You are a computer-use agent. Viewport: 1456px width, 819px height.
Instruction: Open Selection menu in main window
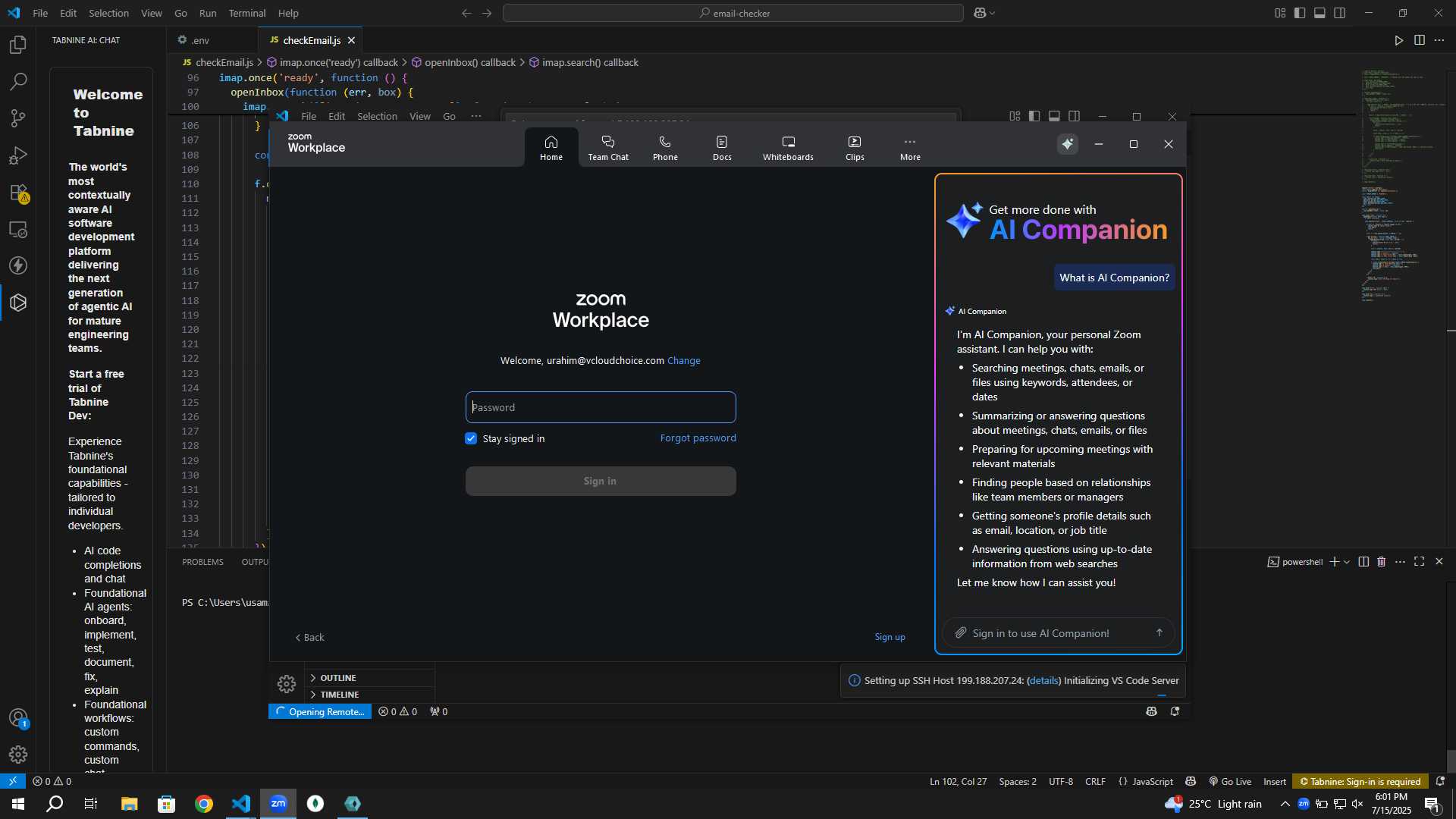[108, 13]
